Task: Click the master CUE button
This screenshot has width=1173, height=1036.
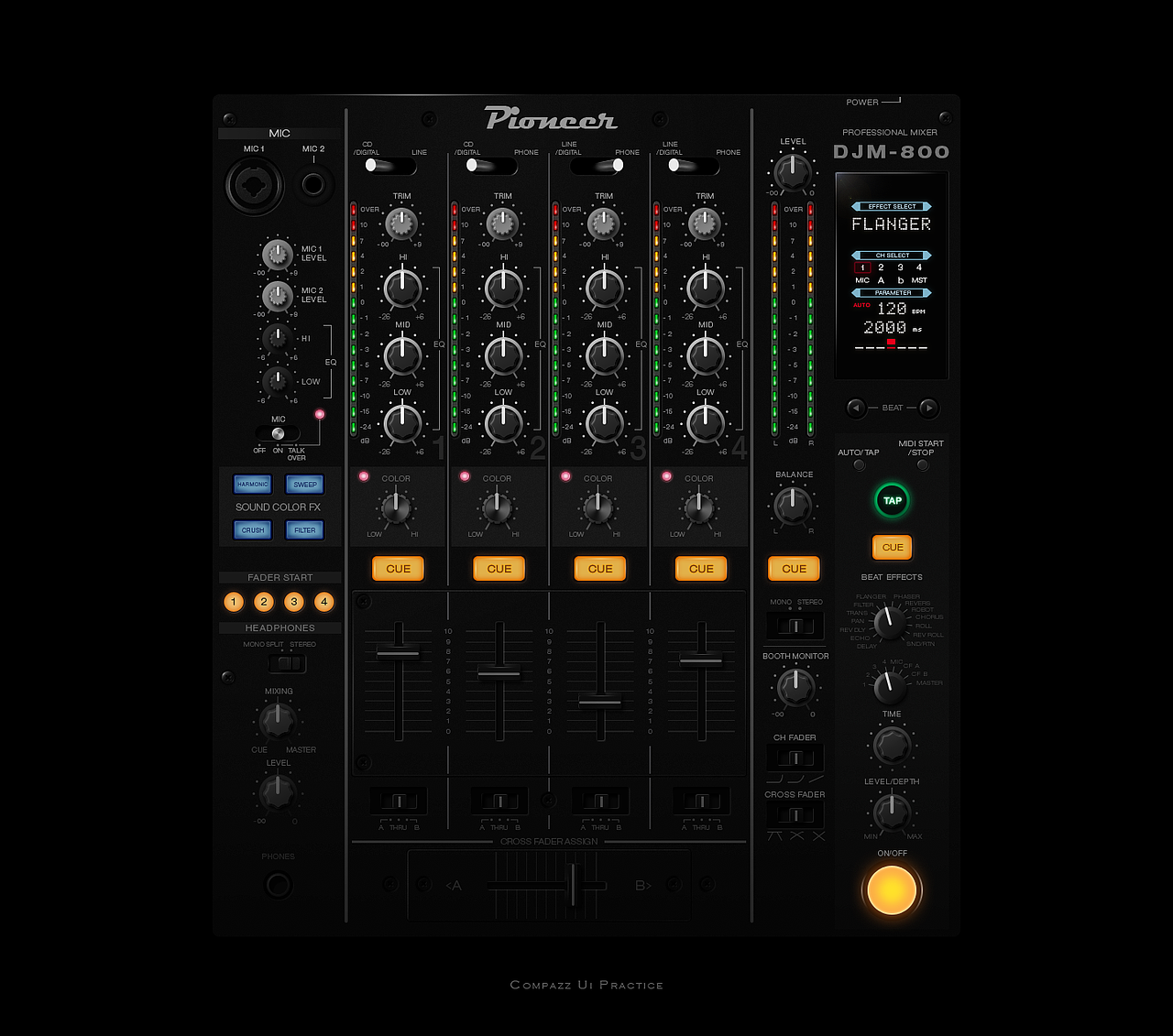Action: pos(795,569)
